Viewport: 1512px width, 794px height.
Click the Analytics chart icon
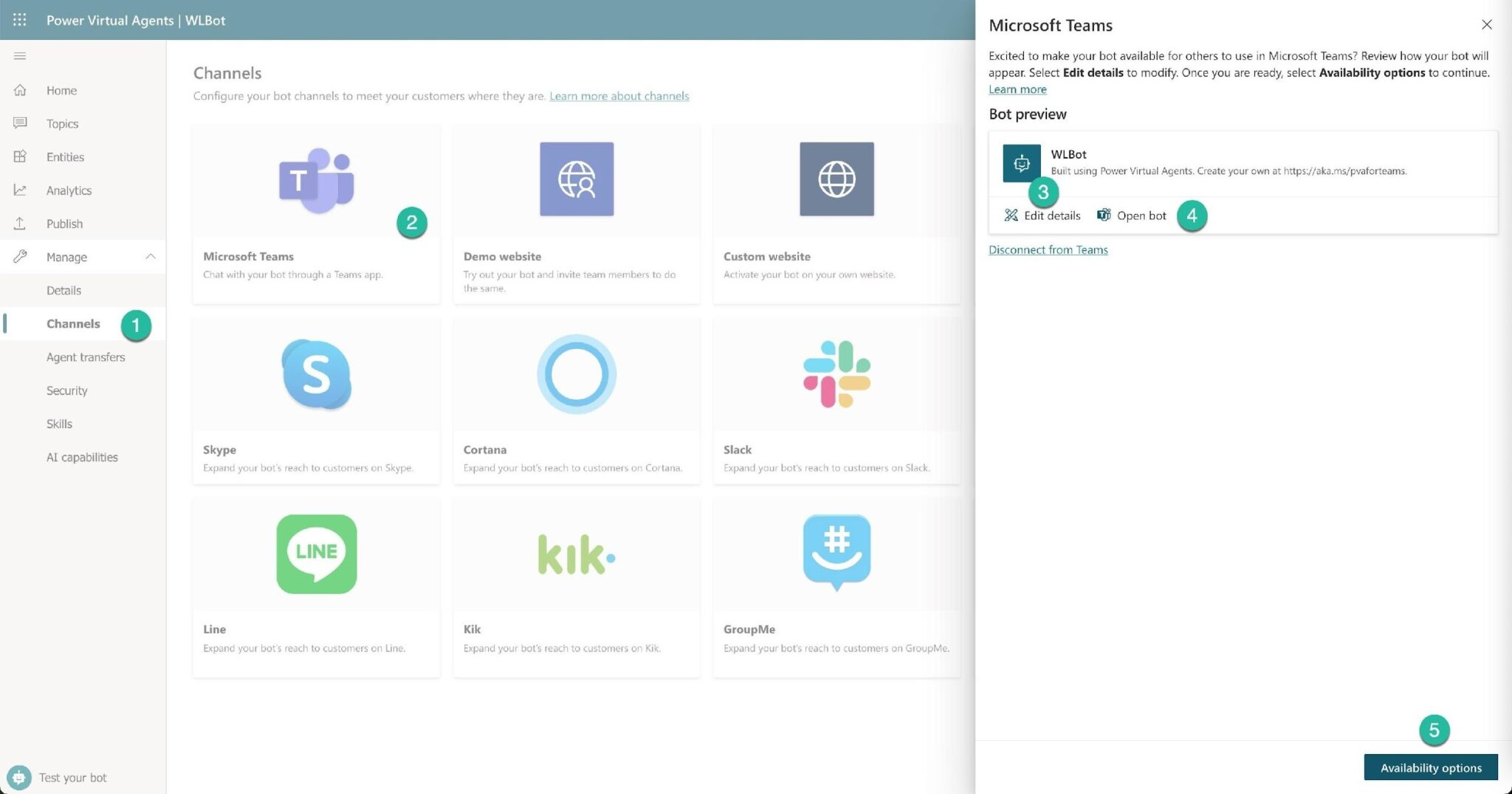point(20,190)
